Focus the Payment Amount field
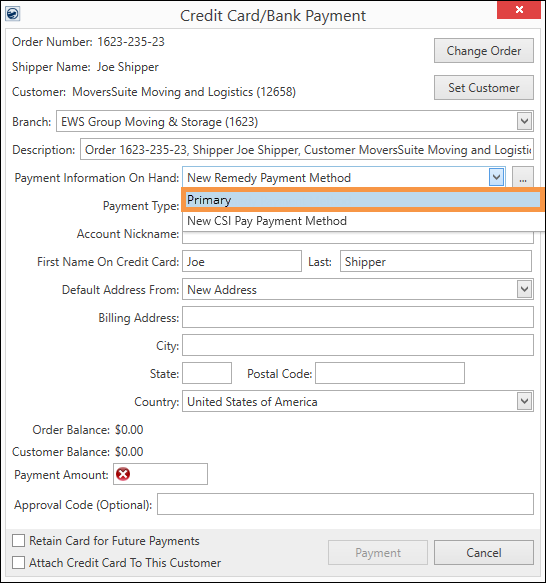Screen dimensions: 546x583 click(160, 474)
